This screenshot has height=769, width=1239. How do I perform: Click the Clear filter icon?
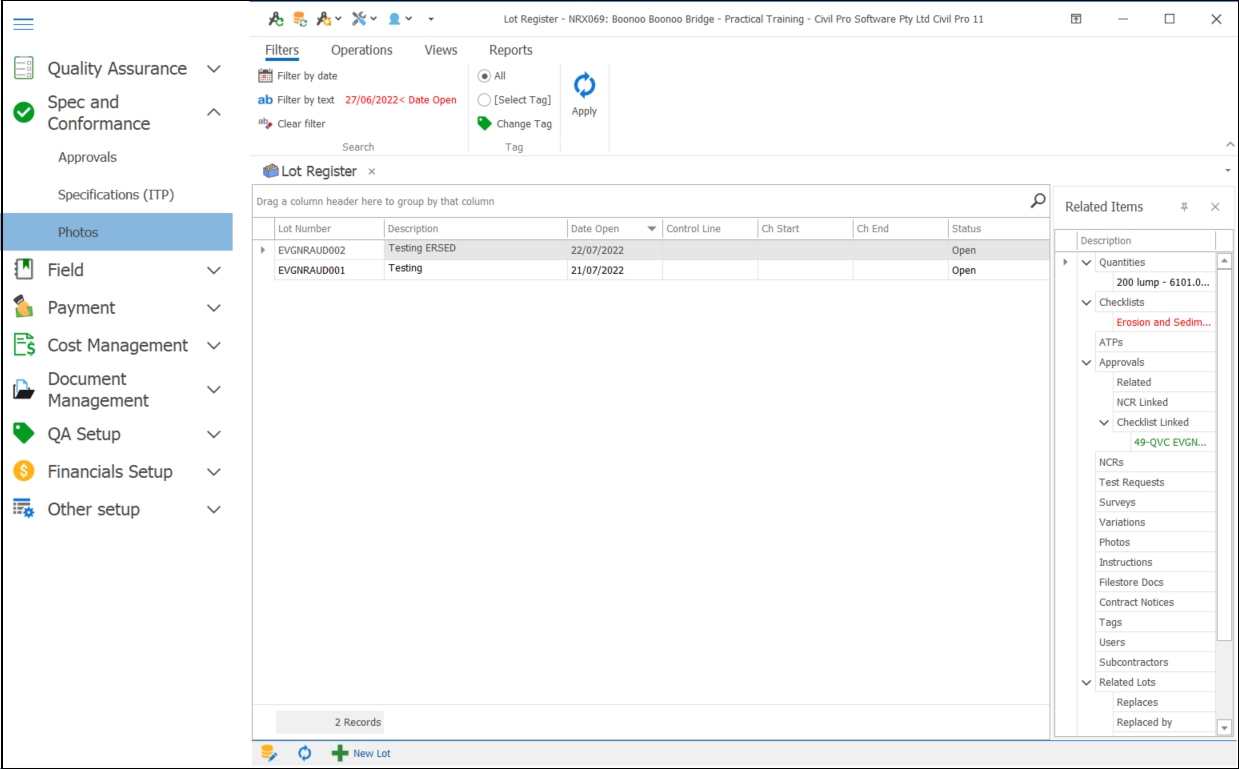265,124
